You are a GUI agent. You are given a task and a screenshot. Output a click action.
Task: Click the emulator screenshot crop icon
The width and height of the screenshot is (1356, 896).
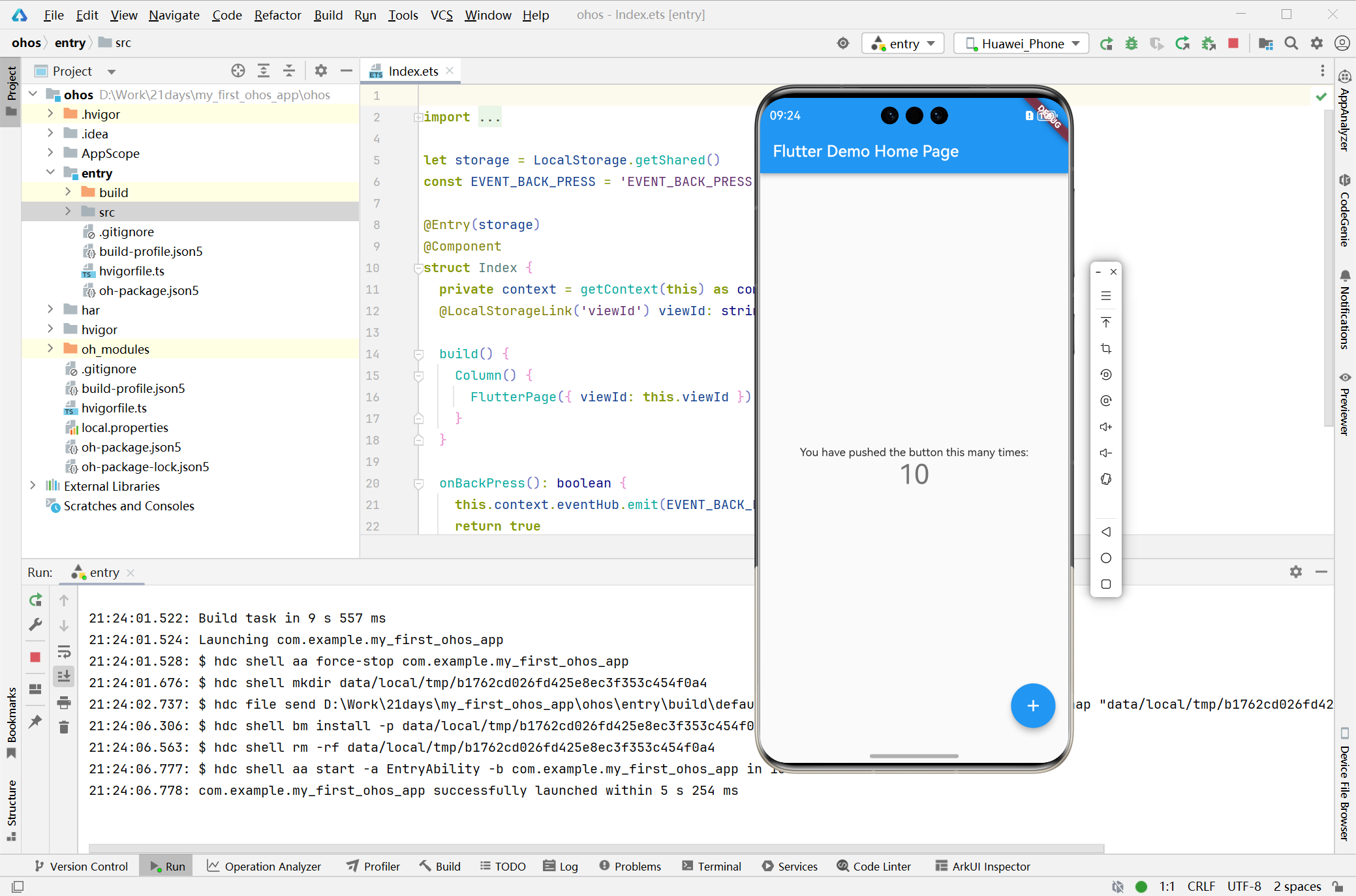point(1105,348)
